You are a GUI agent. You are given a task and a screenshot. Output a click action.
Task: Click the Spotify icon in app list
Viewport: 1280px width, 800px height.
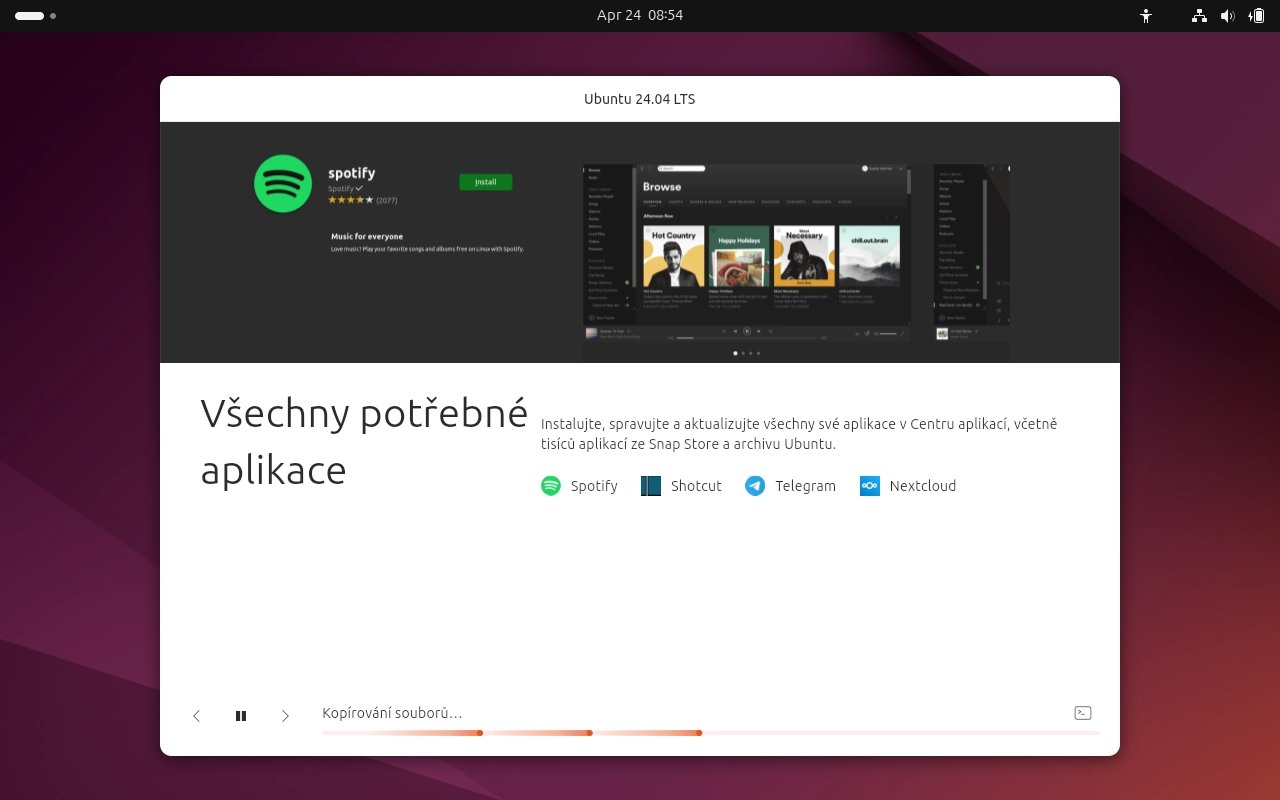[551, 486]
